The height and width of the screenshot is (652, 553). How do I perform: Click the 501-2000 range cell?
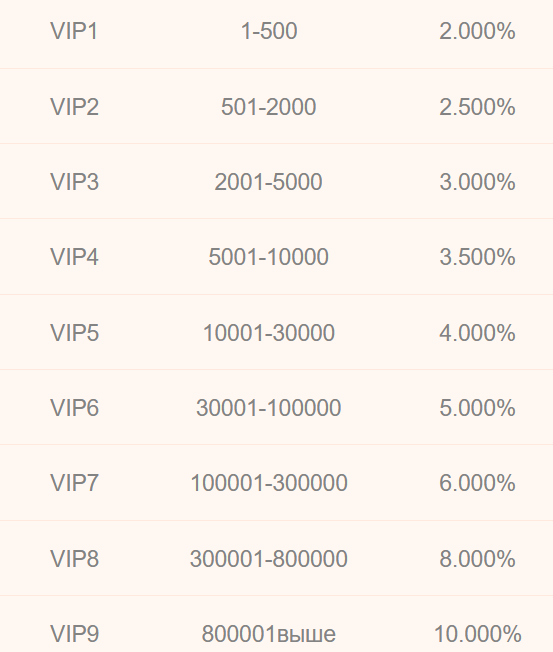coord(269,107)
